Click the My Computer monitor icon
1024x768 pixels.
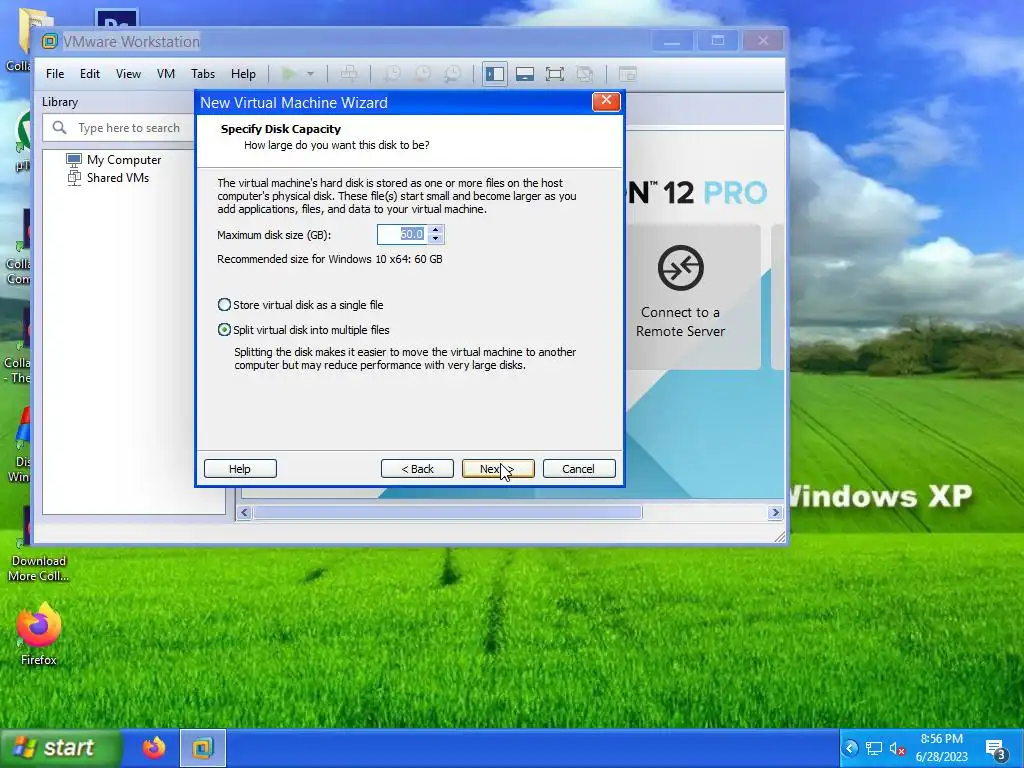(x=74, y=160)
